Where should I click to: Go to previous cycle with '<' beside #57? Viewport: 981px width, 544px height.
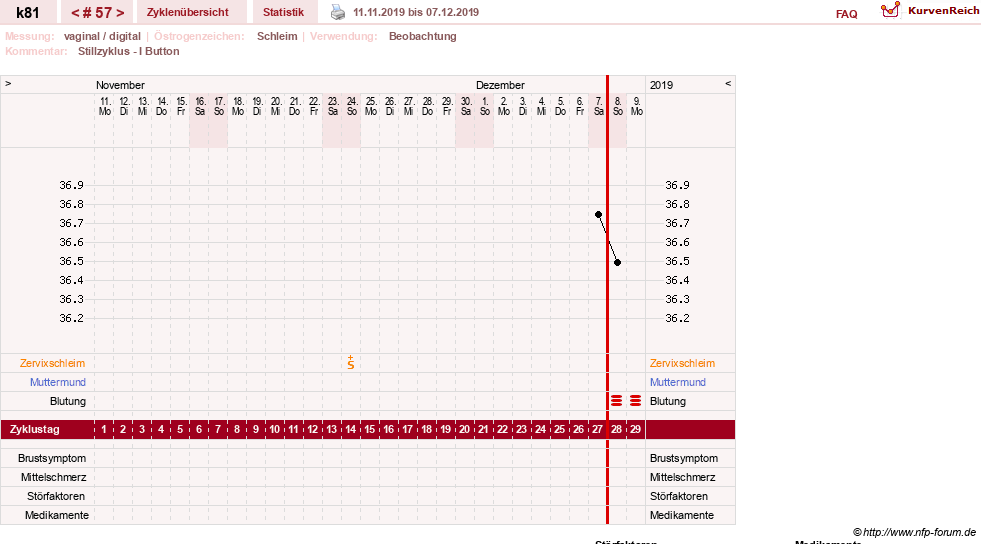click(x=75, y=13)
